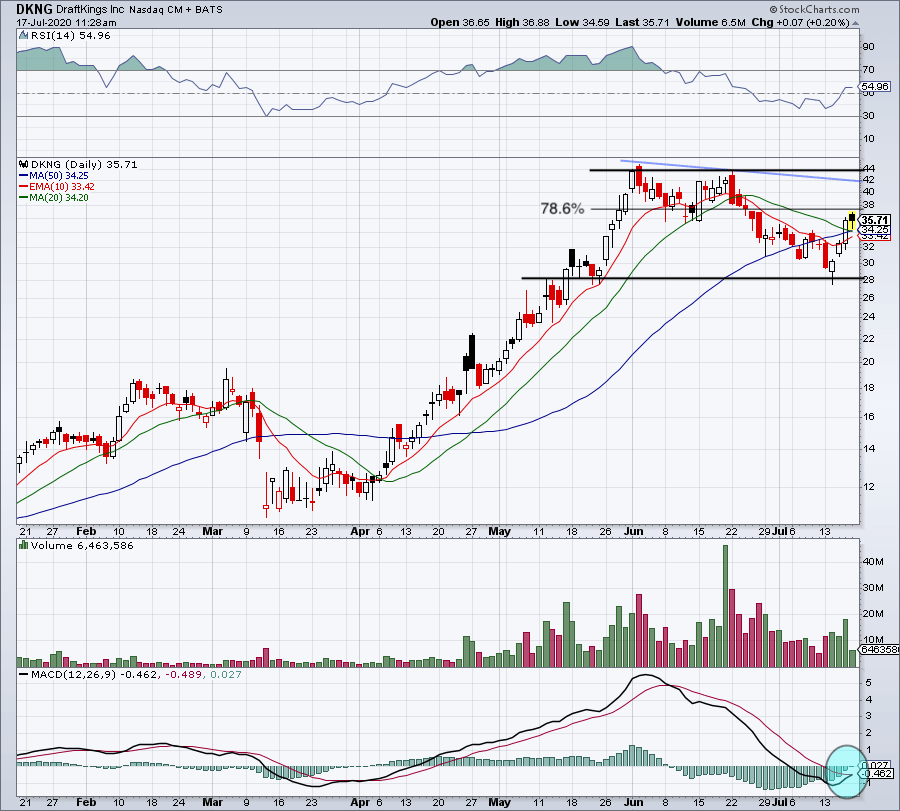Click the boxed 35.71 last price tag
The image size is (900, 811).
pyautogui.click(x=875, y=220)
